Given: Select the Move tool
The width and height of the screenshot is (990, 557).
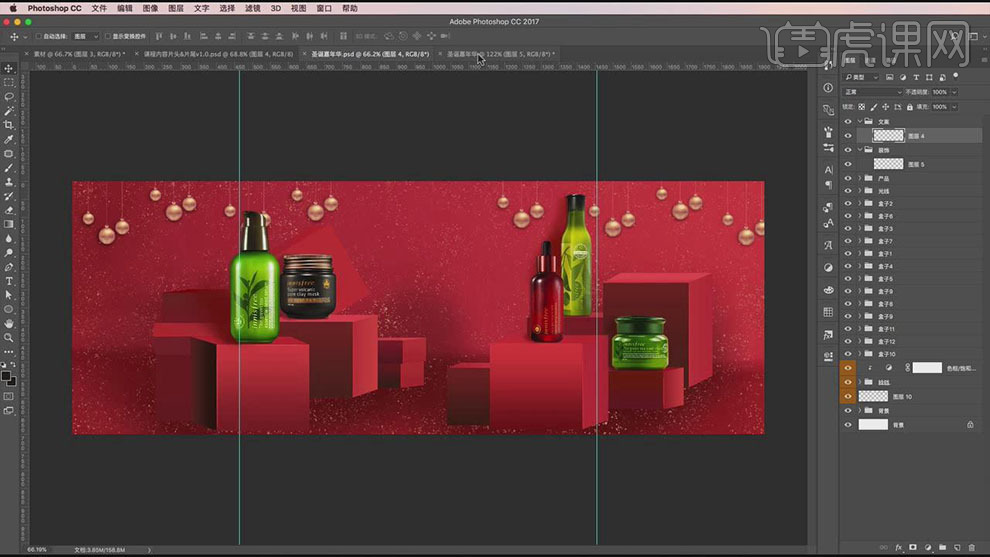Looking at the screenshot, I should [x=9, y=69].
